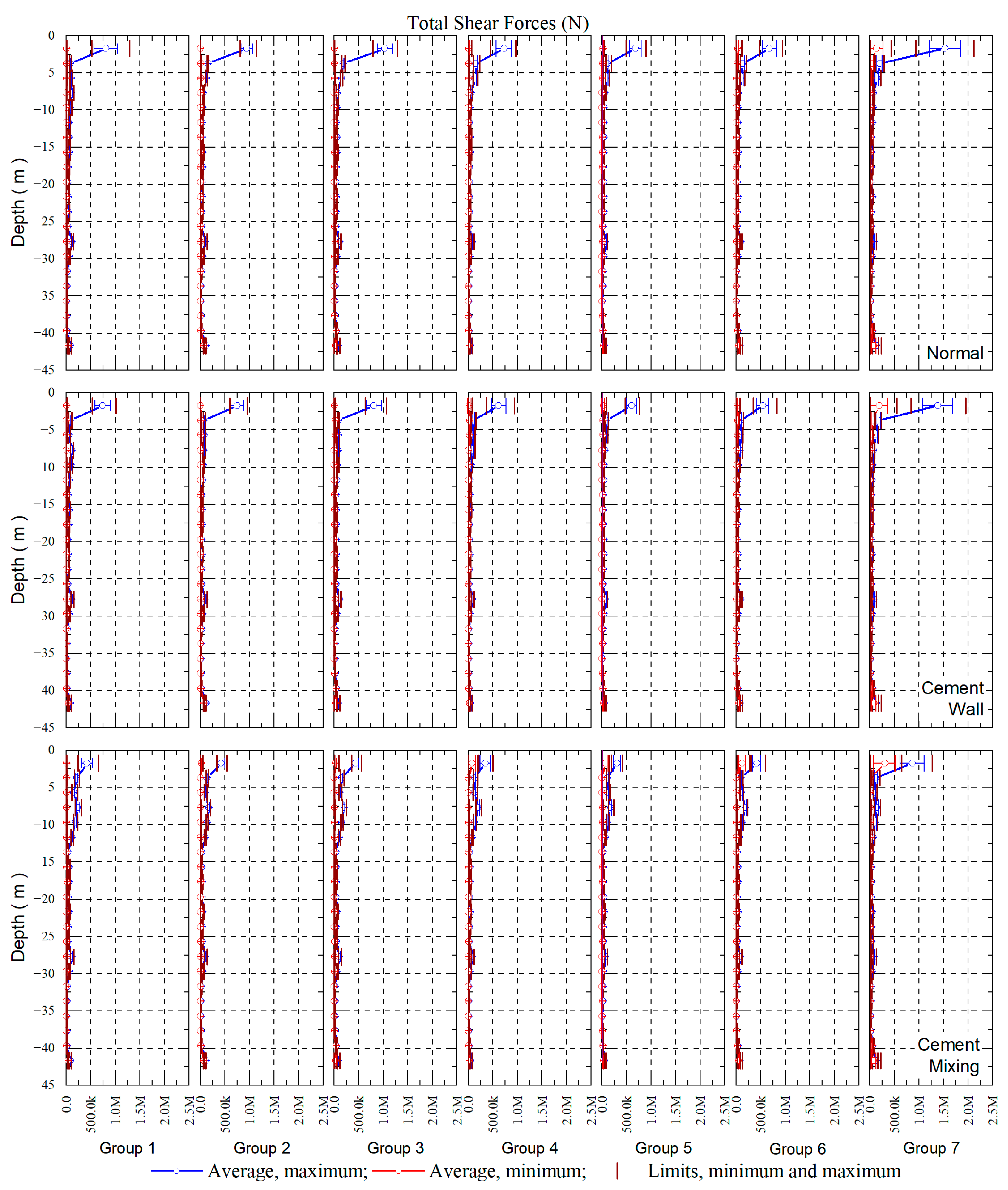Screen dimensions: 1008x1190
Task: Click the Cement Mixing row label
Action: click(950, 1055)
